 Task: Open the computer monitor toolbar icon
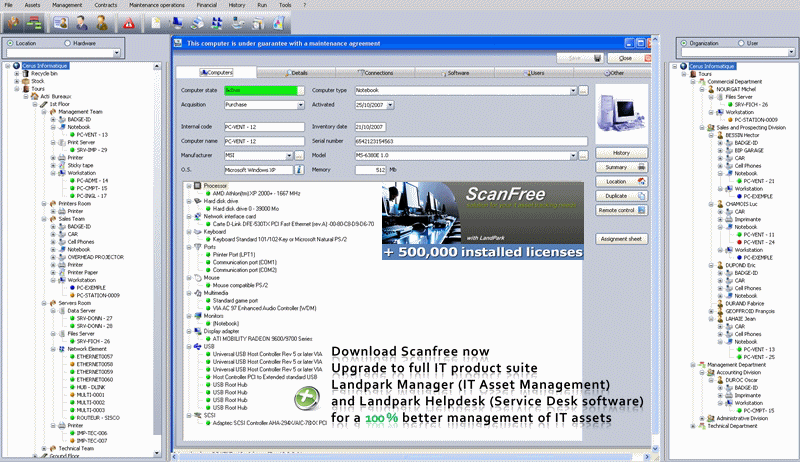coord(177,23)
